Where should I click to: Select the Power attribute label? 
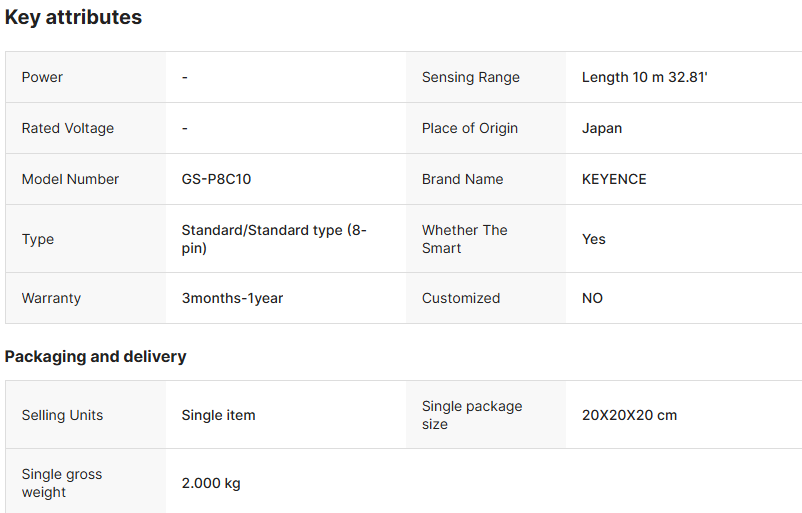coord(42,77)
